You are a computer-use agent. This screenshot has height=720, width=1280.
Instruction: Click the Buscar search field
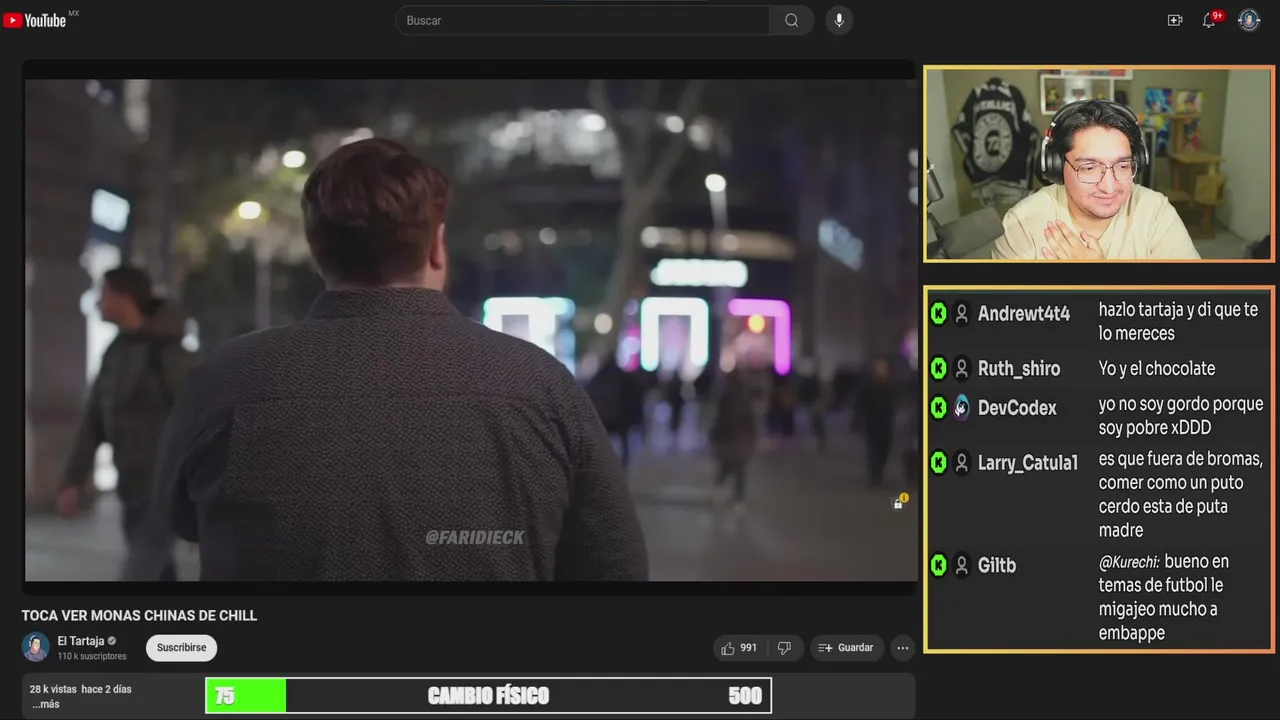point(582,20)
